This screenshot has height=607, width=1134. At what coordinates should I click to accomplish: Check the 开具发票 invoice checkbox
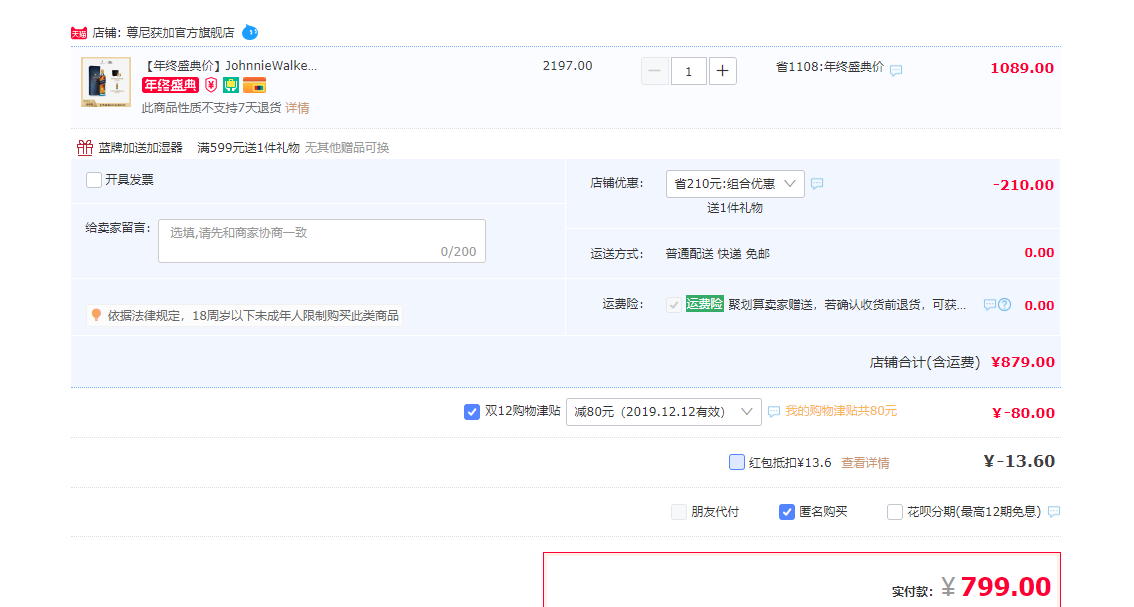point(94,179)
